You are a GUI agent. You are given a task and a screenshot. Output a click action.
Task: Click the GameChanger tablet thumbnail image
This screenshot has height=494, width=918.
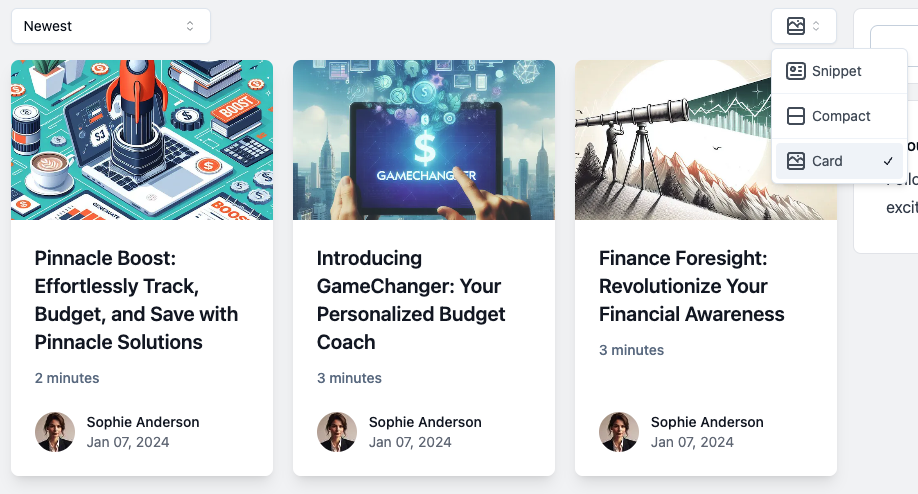coord(424,140)
